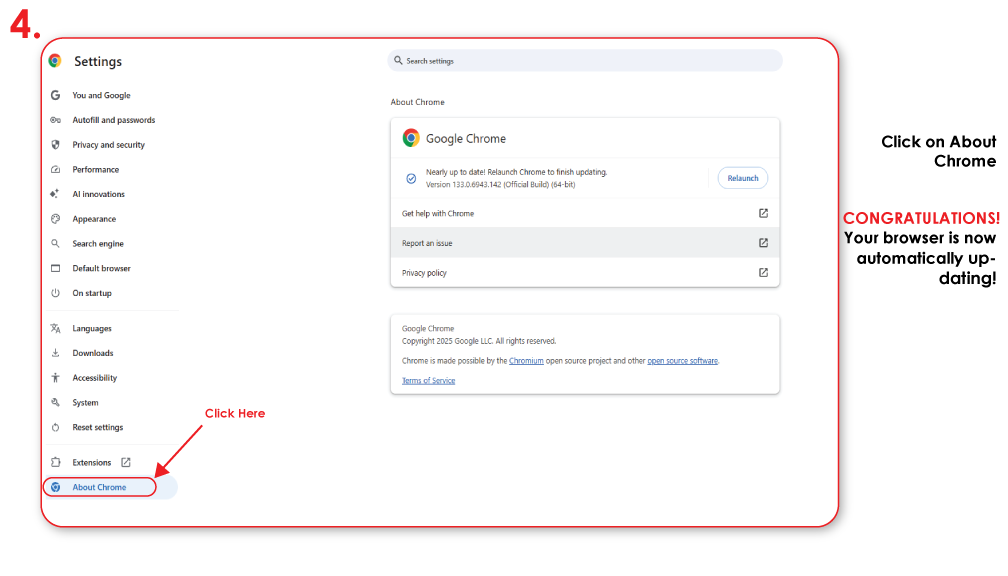Click the version 133.0.6943.142 text
The width and height of the screenshot is (1008, 576).
click(500, 184)
